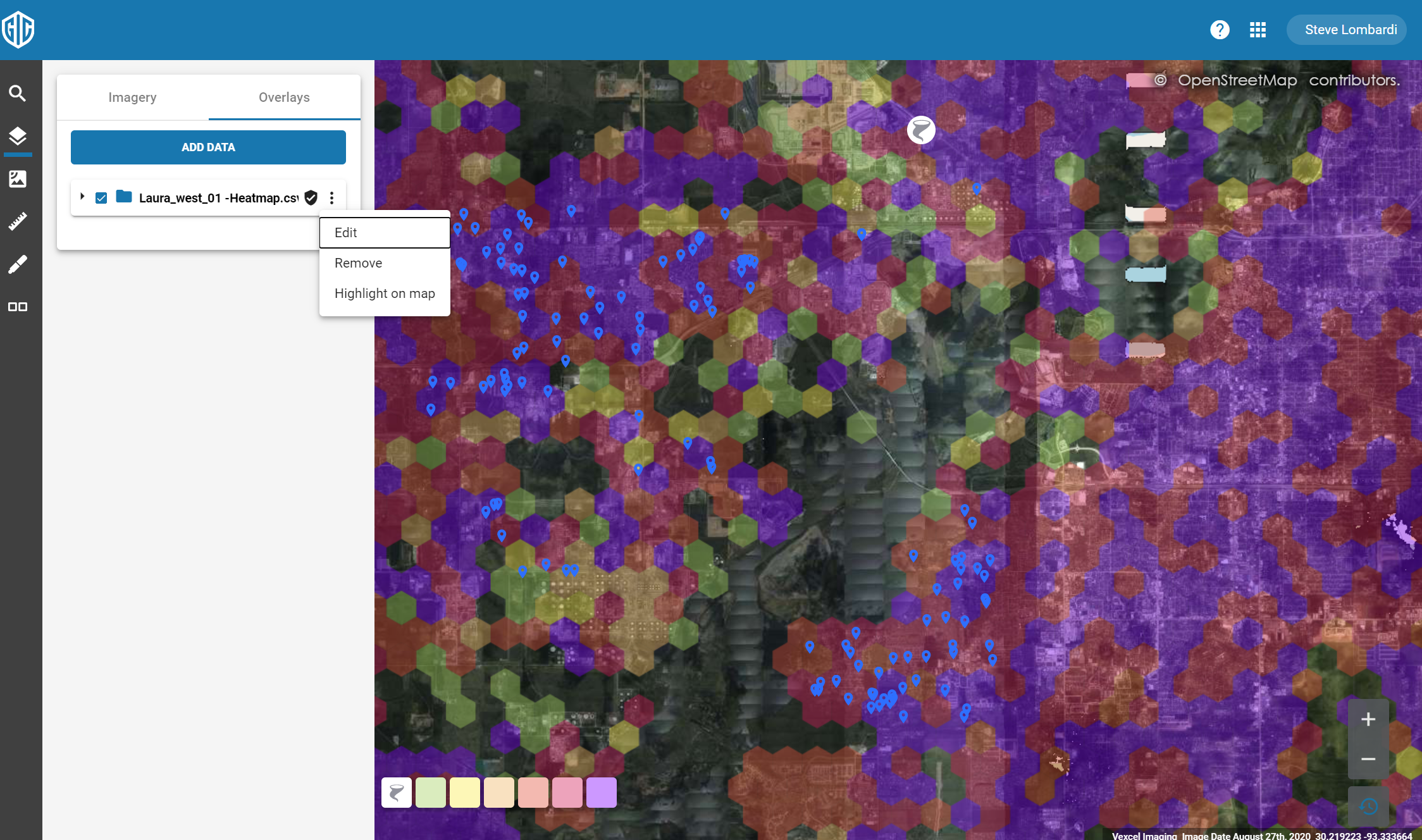The image size is (1422, 840).
Task: Open the search tool in sidebar
Action: (18, 94)
